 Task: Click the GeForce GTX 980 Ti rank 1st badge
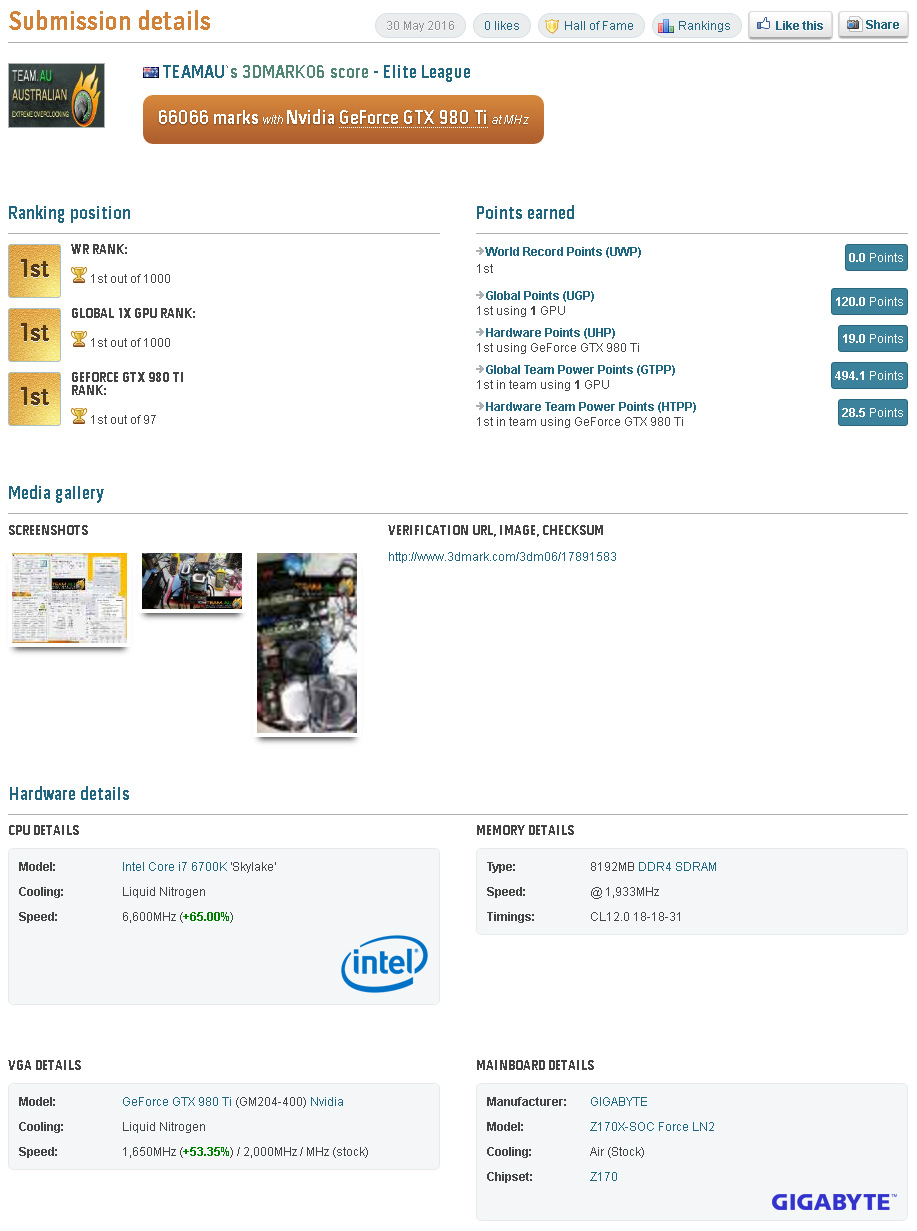(x=34, y=398)
